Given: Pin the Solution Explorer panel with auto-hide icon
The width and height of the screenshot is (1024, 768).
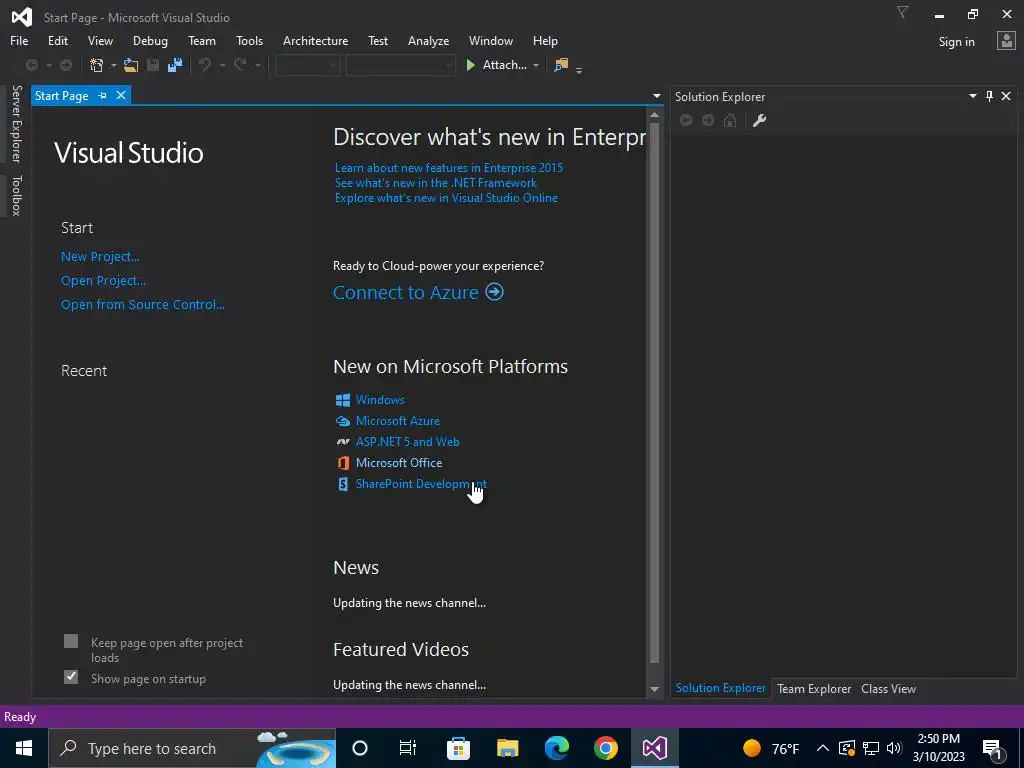Looking at the screenshot, I should pos(989,96).
